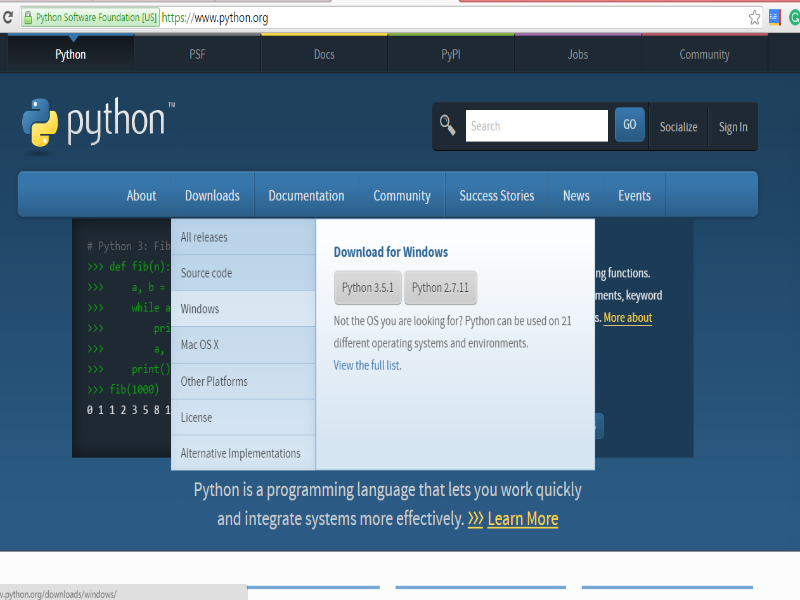Star the page to bookmark it
This screenshot has width=800, height=600.
click(x=757, y=16)
